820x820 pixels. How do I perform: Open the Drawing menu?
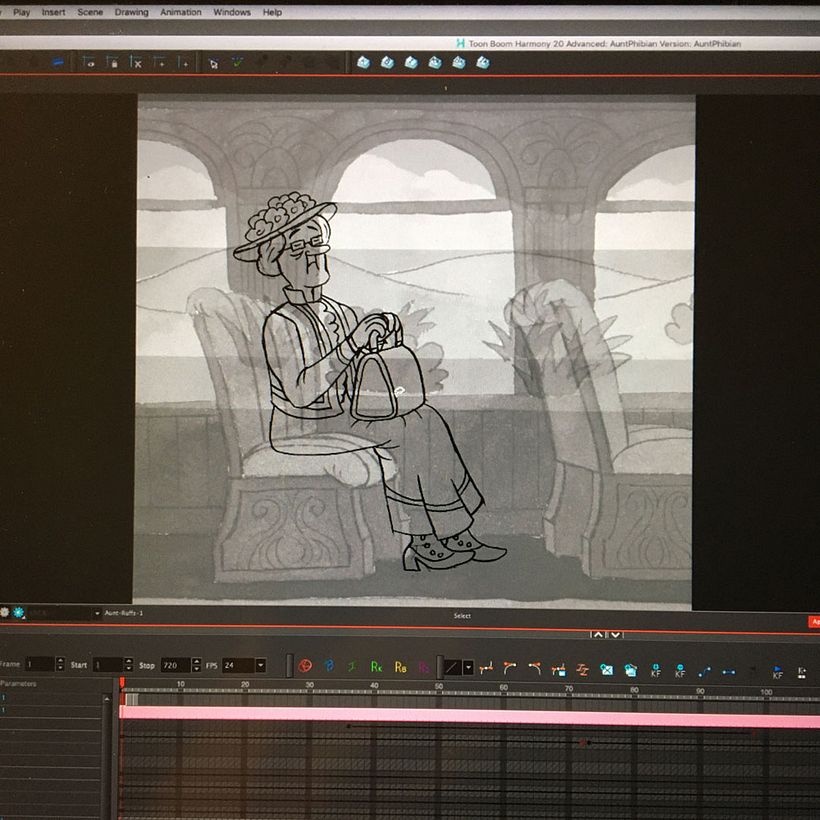point(131,12)
